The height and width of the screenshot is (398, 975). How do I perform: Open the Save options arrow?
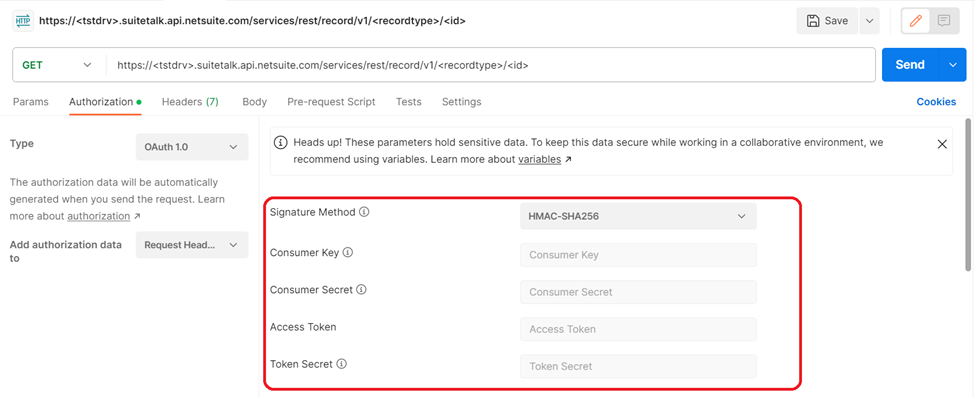[869, 21]
